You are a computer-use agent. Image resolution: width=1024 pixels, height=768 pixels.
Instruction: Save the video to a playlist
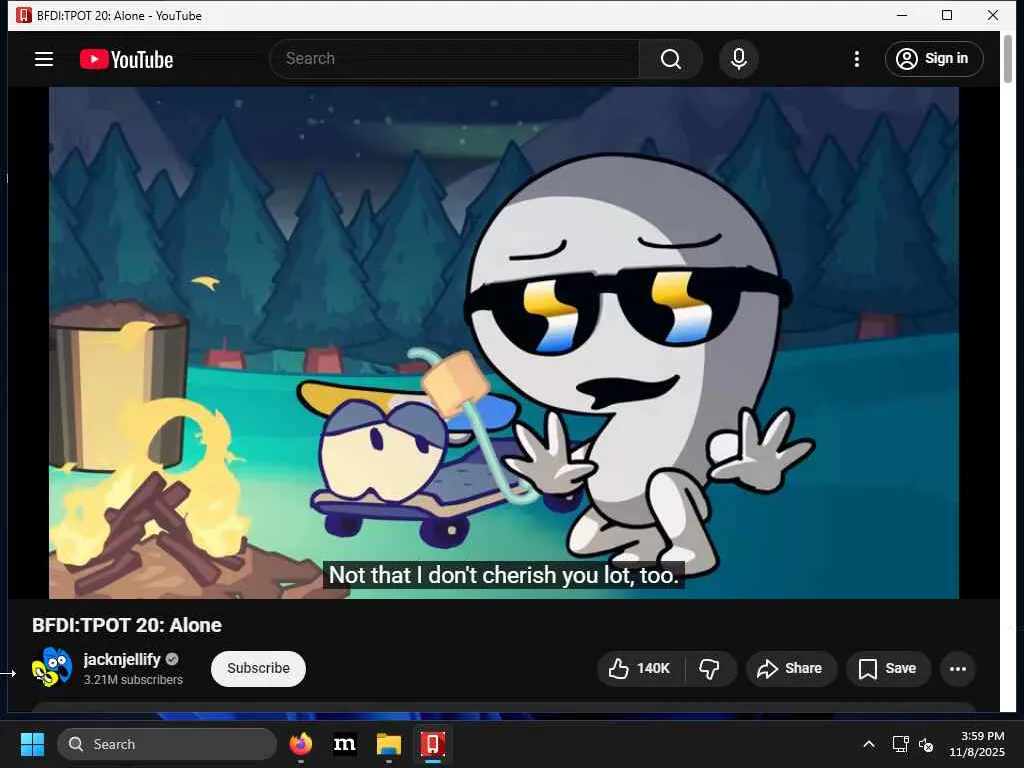pyautogui.click(x=888, y=668)
